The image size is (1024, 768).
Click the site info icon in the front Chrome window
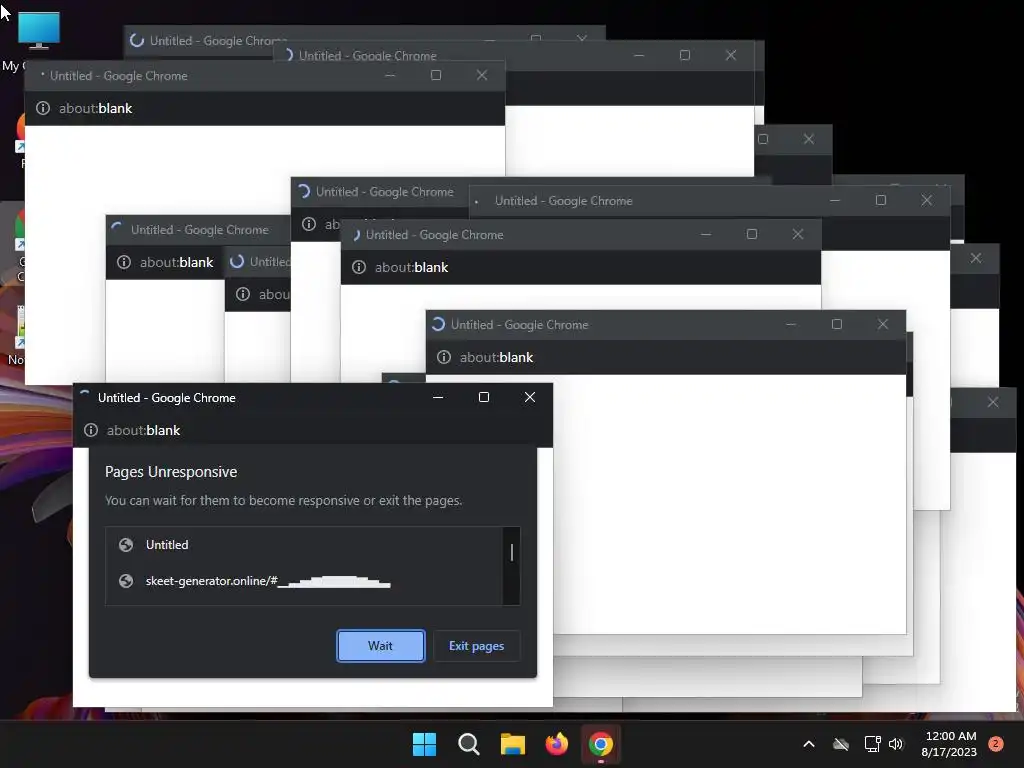point(91,430)
